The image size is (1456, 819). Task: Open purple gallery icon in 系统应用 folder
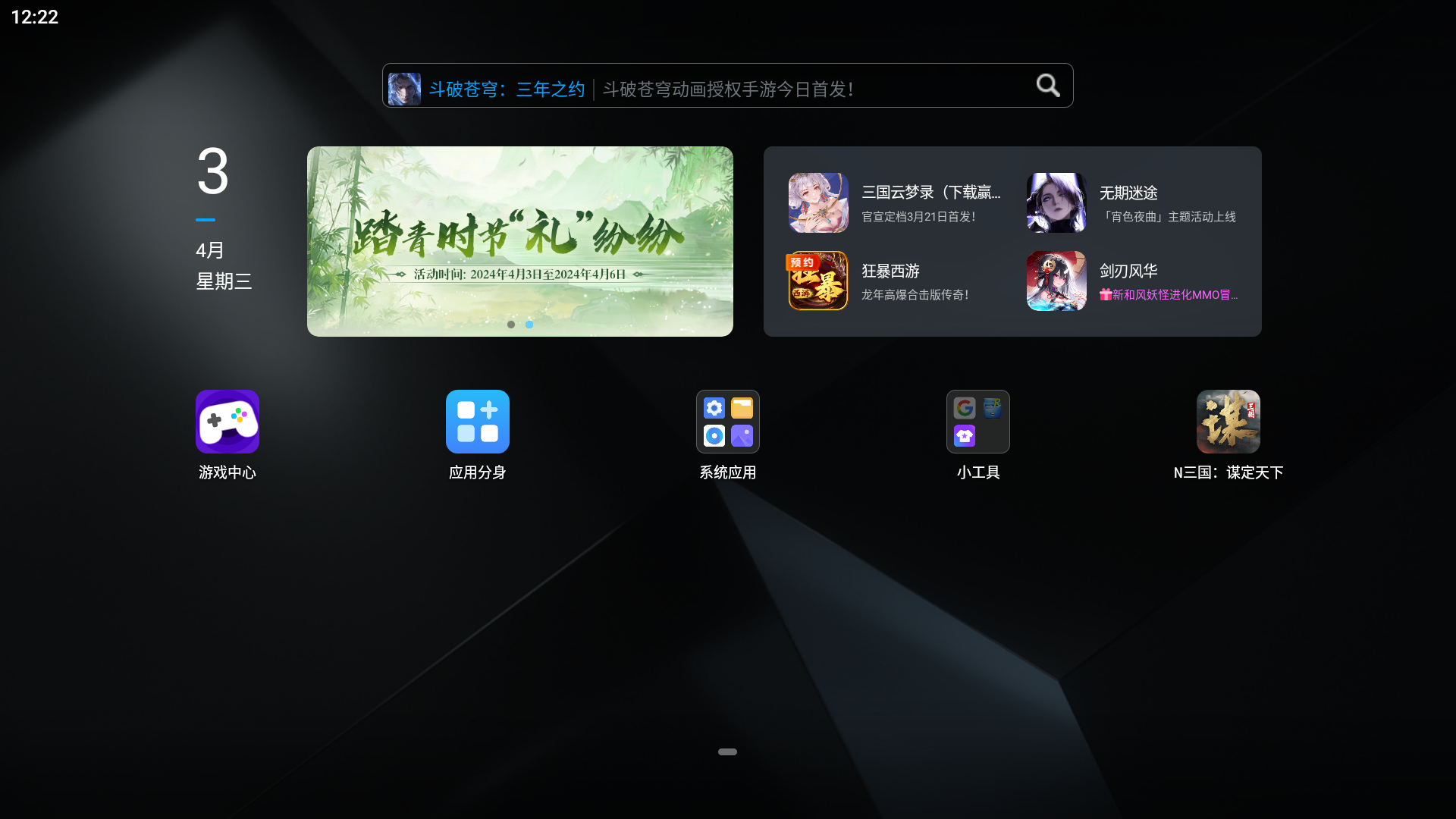[742, 435]
